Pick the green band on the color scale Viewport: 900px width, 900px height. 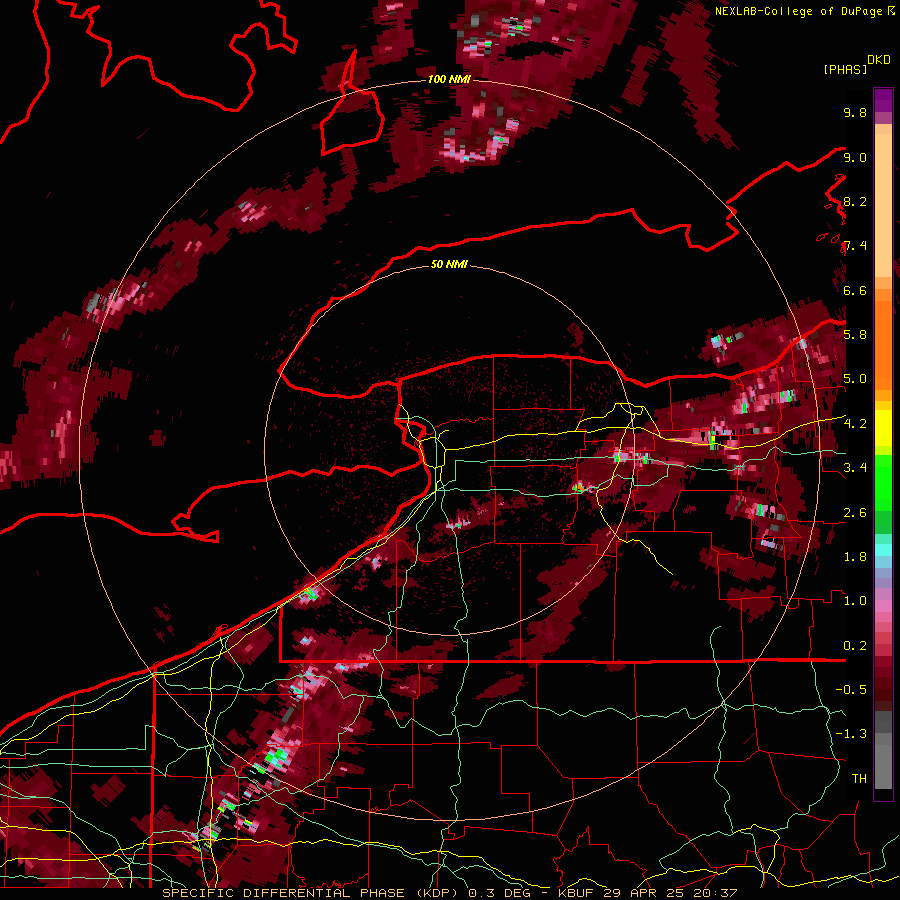[x=883, y=482]
